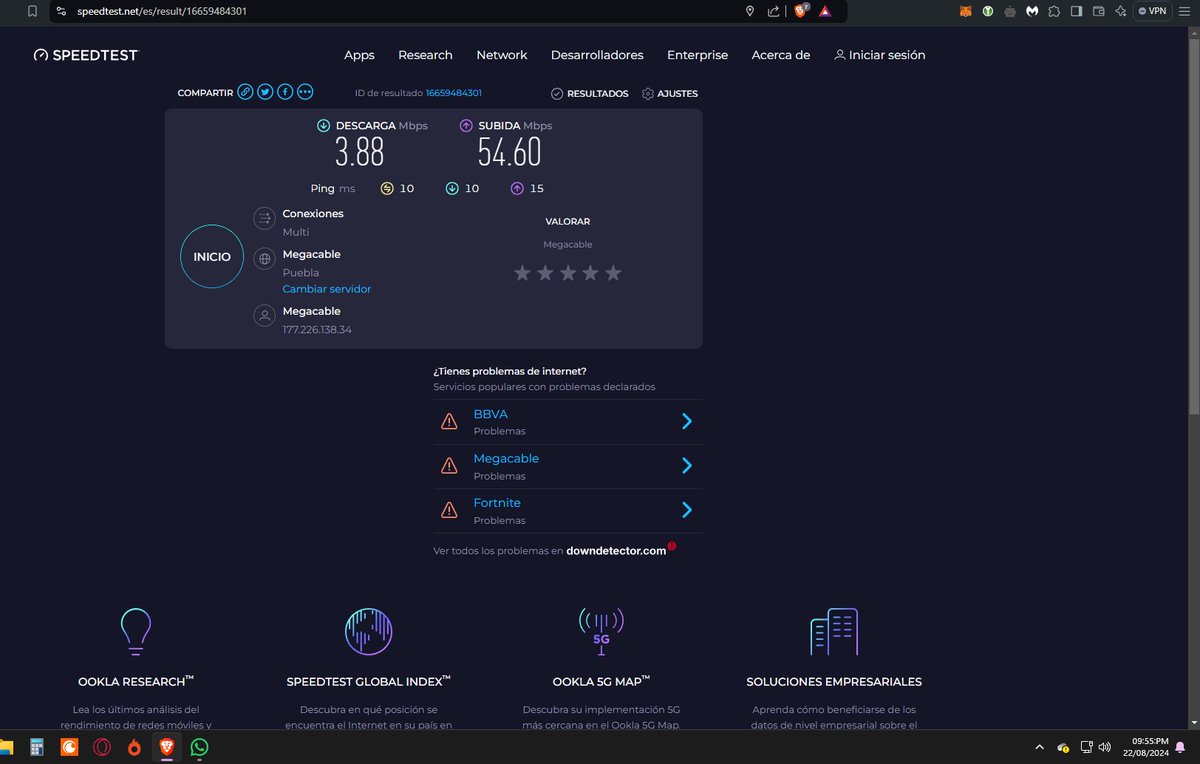The width and height of the screenshot is (1200, 764).
Task: Start test with INICIO button
Action: (x=212, y=257)
